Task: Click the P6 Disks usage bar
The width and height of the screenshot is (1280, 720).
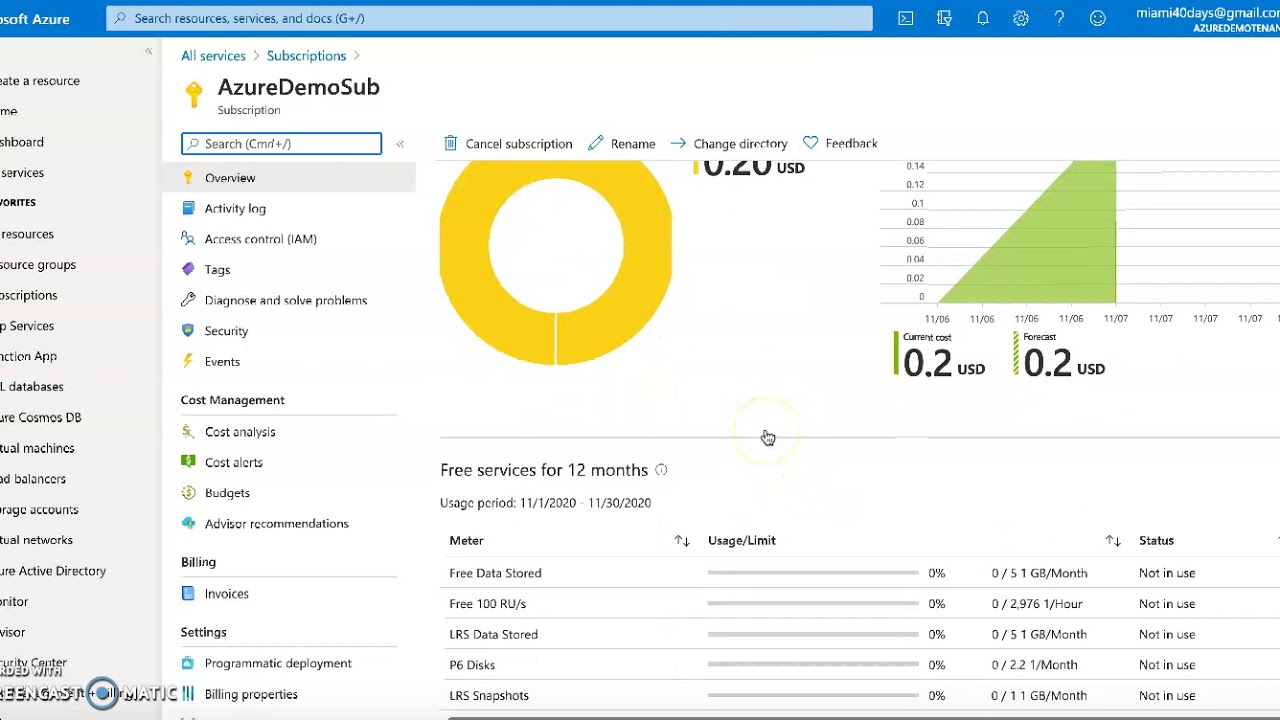Action: [x=813, y=665]
